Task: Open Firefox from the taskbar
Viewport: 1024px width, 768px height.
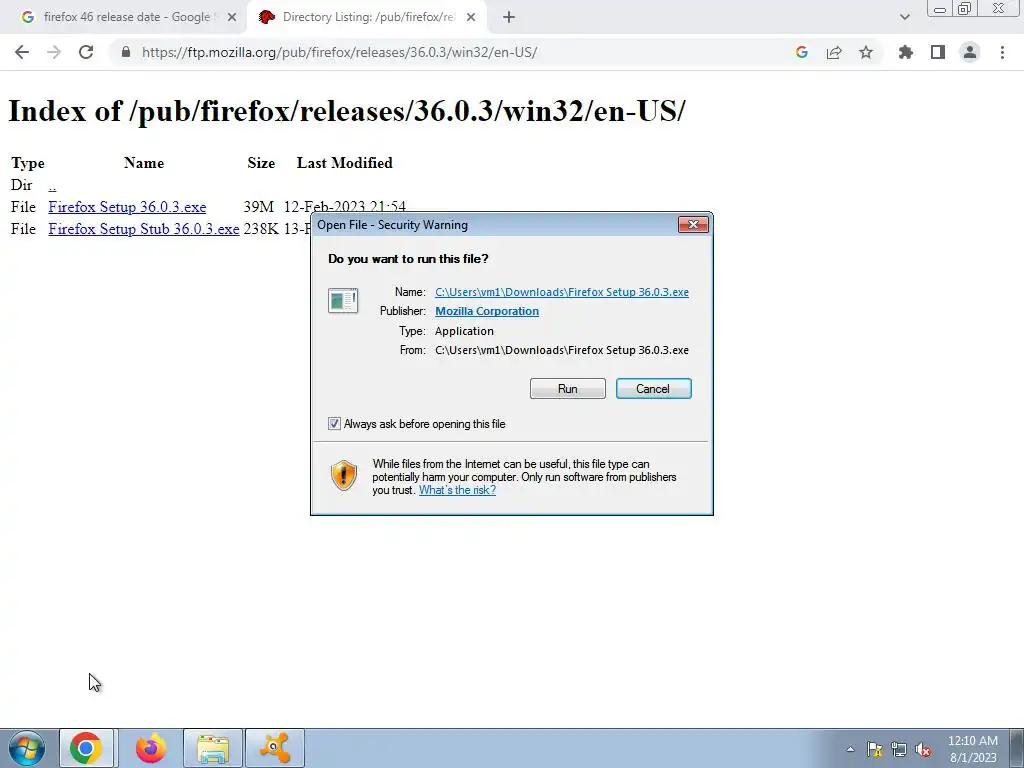Action: point(151,748)
